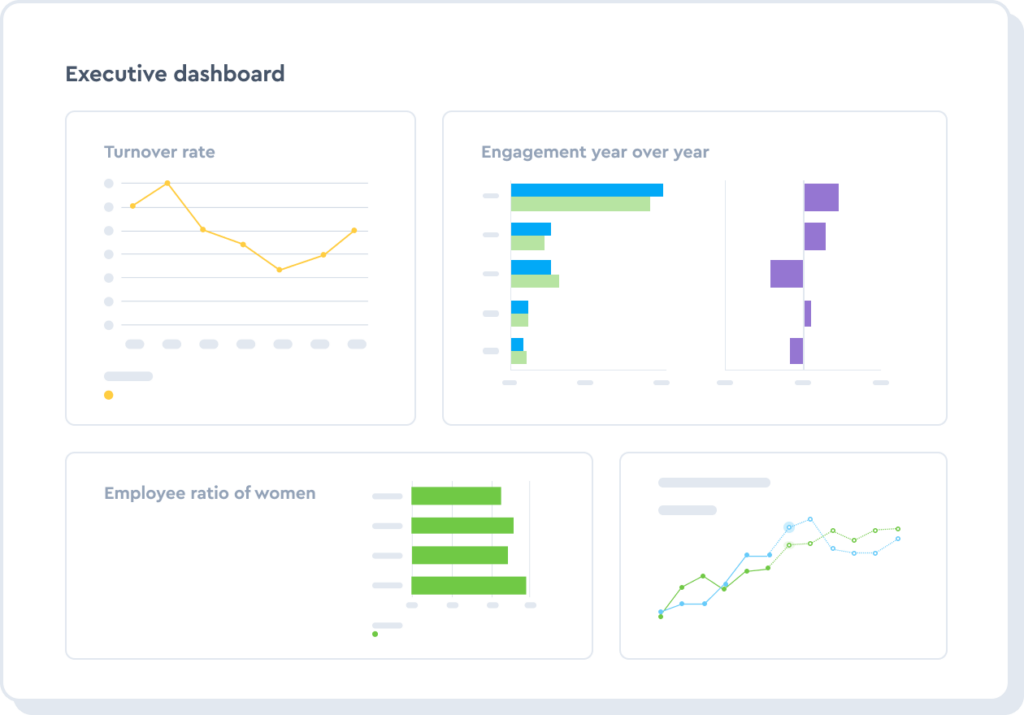Expand the Engagement year over year card

coord(695,265)
